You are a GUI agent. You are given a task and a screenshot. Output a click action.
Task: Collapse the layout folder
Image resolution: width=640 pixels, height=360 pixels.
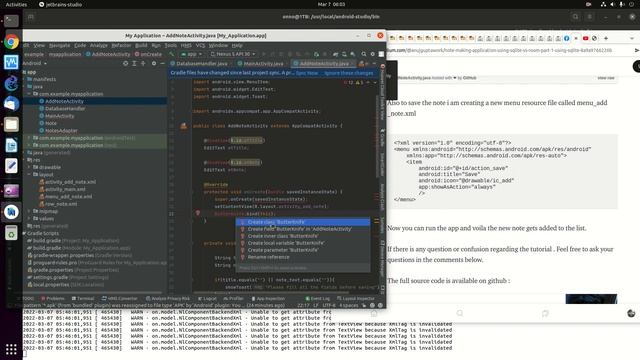pos(29,175)
